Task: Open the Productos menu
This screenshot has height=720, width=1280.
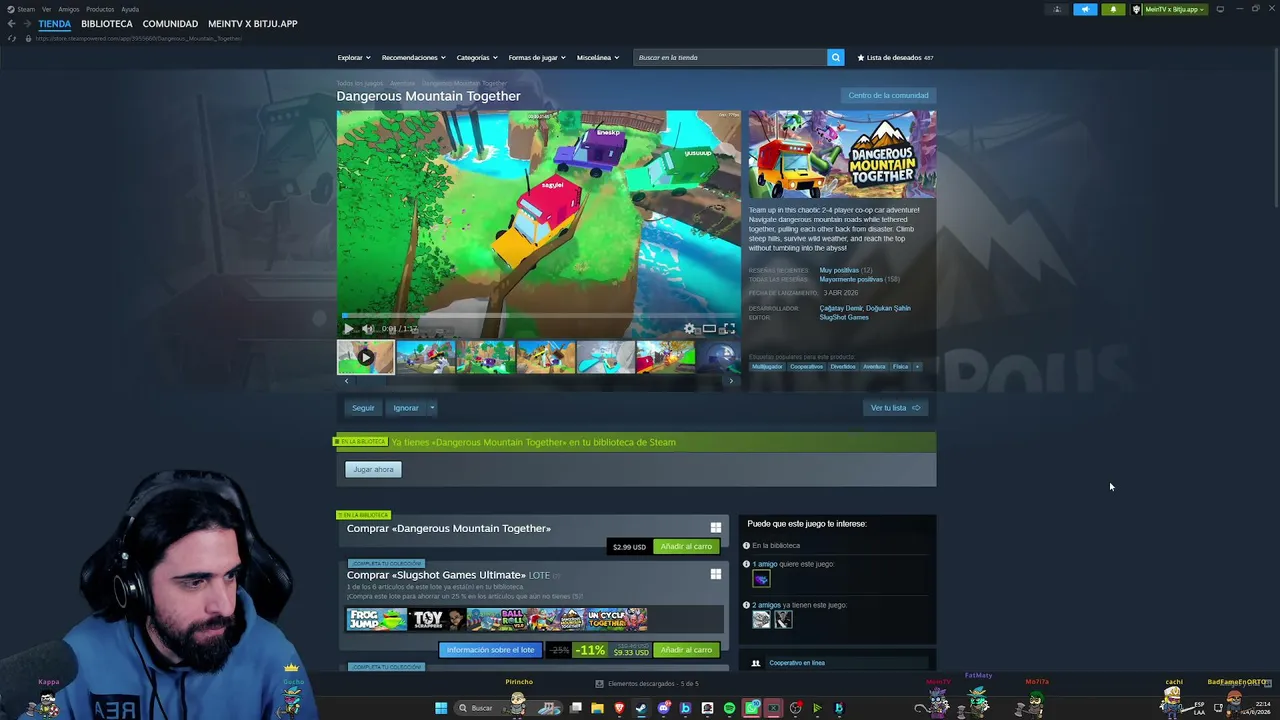Action: tap(100, 9)
